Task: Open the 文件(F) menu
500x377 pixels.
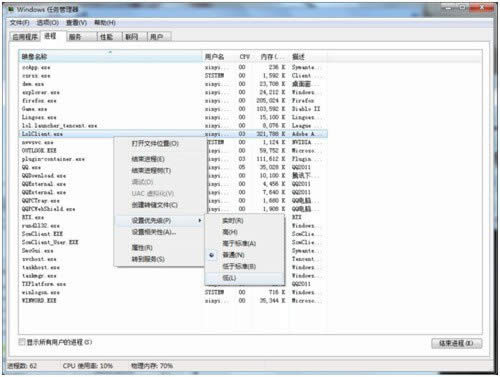Action: [19, 23]
